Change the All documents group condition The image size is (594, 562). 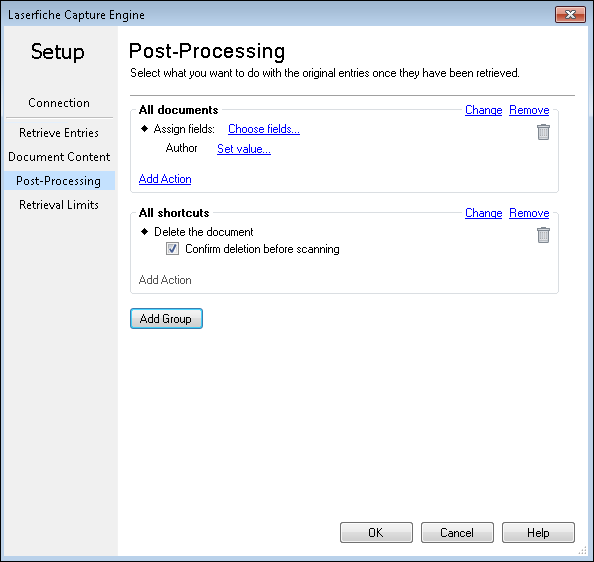tap(483, 110)
